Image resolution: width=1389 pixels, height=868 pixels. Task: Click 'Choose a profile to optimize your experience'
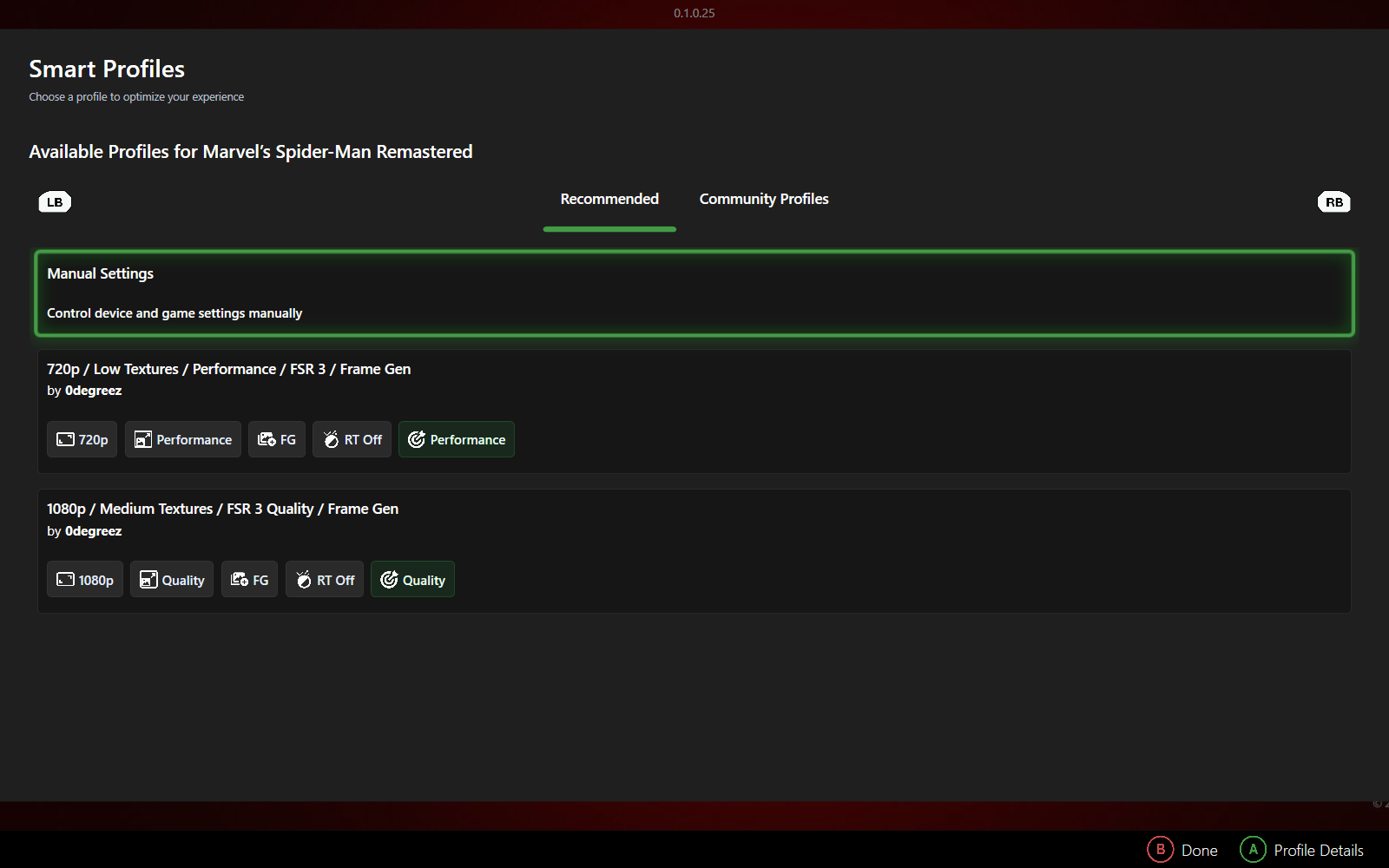[136, 97]
